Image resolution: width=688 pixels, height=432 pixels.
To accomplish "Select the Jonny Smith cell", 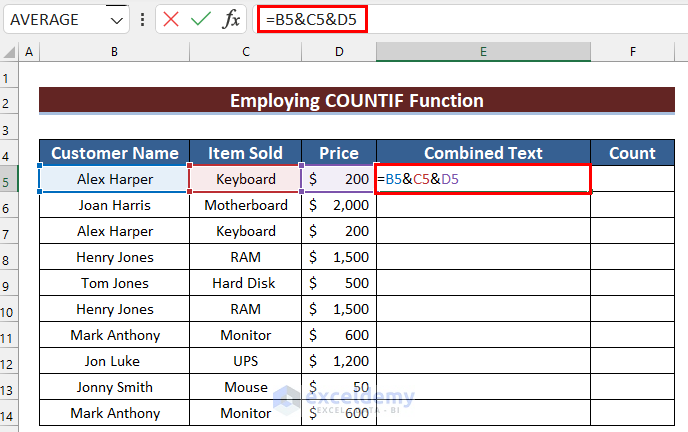I will tap(114, 387).
